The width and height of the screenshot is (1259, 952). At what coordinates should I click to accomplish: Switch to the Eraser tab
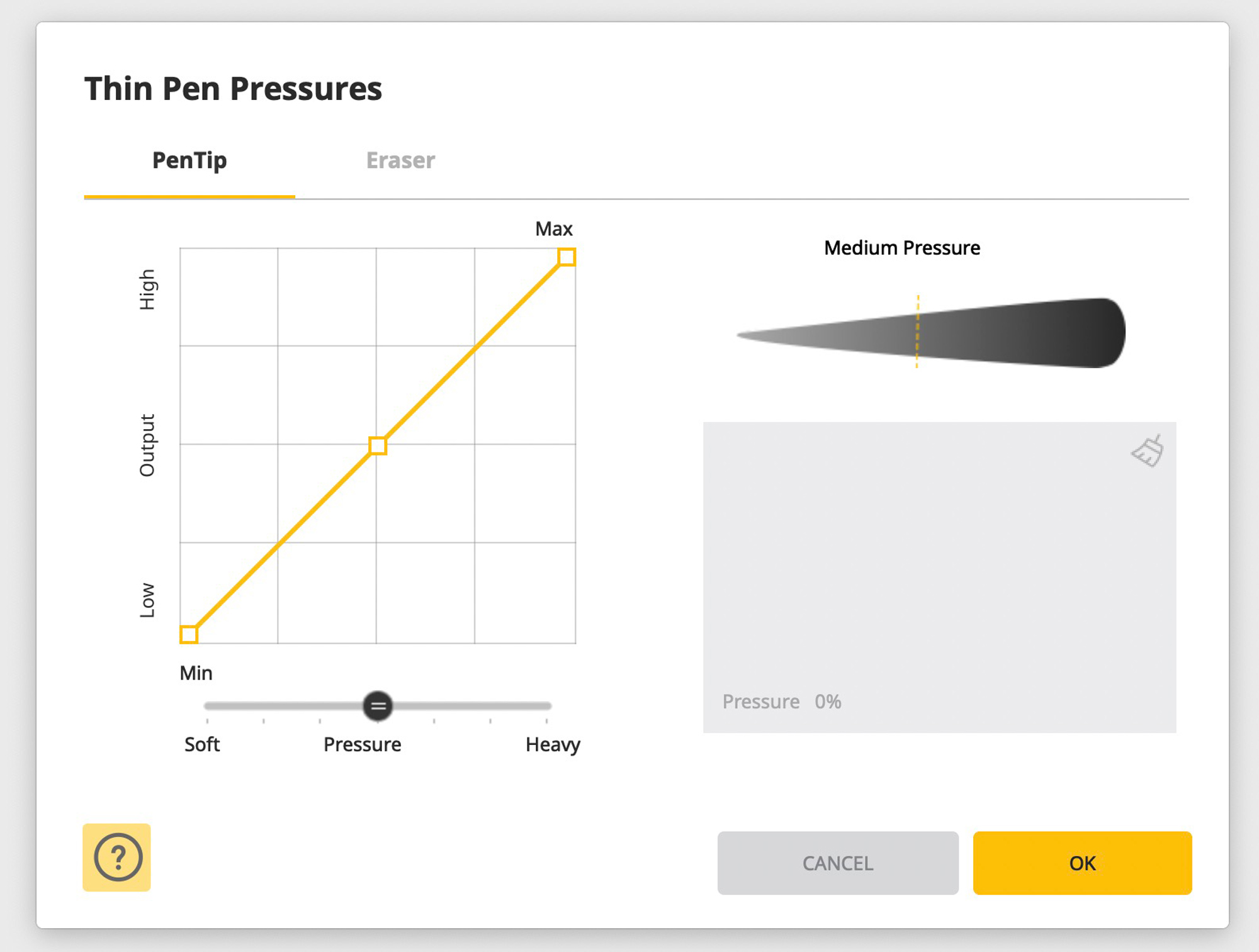pos(400,160)
